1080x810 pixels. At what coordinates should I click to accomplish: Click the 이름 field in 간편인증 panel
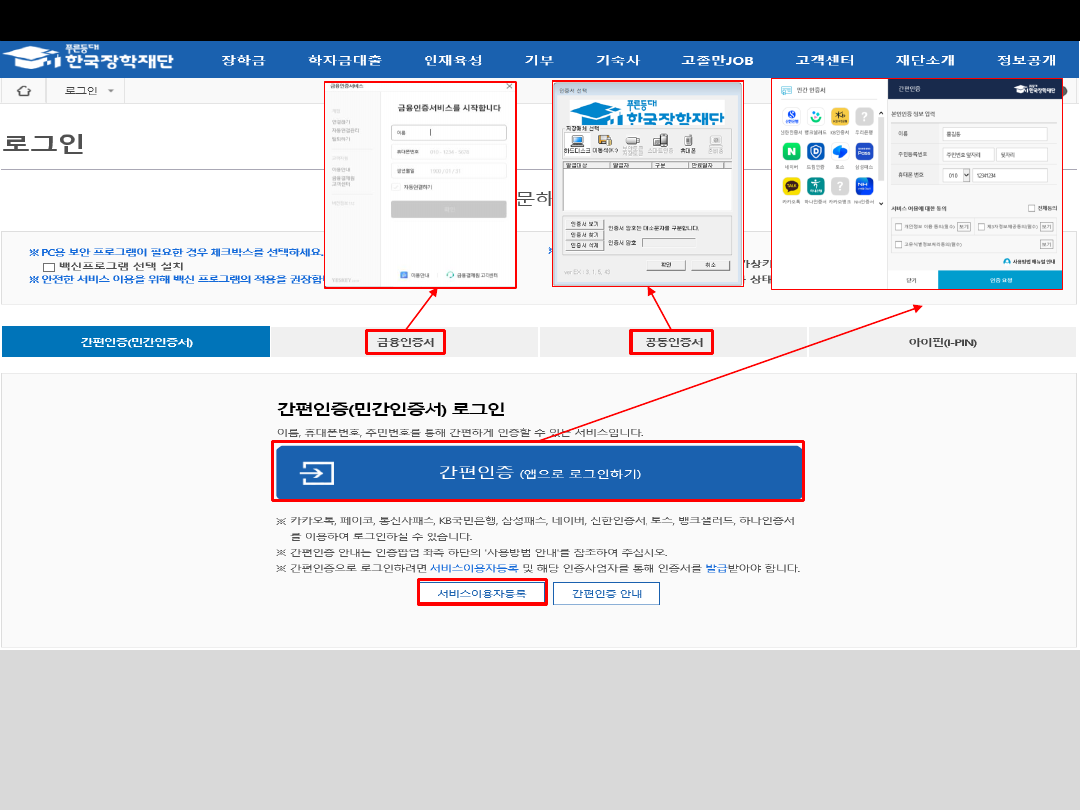(x=995, y=134)
